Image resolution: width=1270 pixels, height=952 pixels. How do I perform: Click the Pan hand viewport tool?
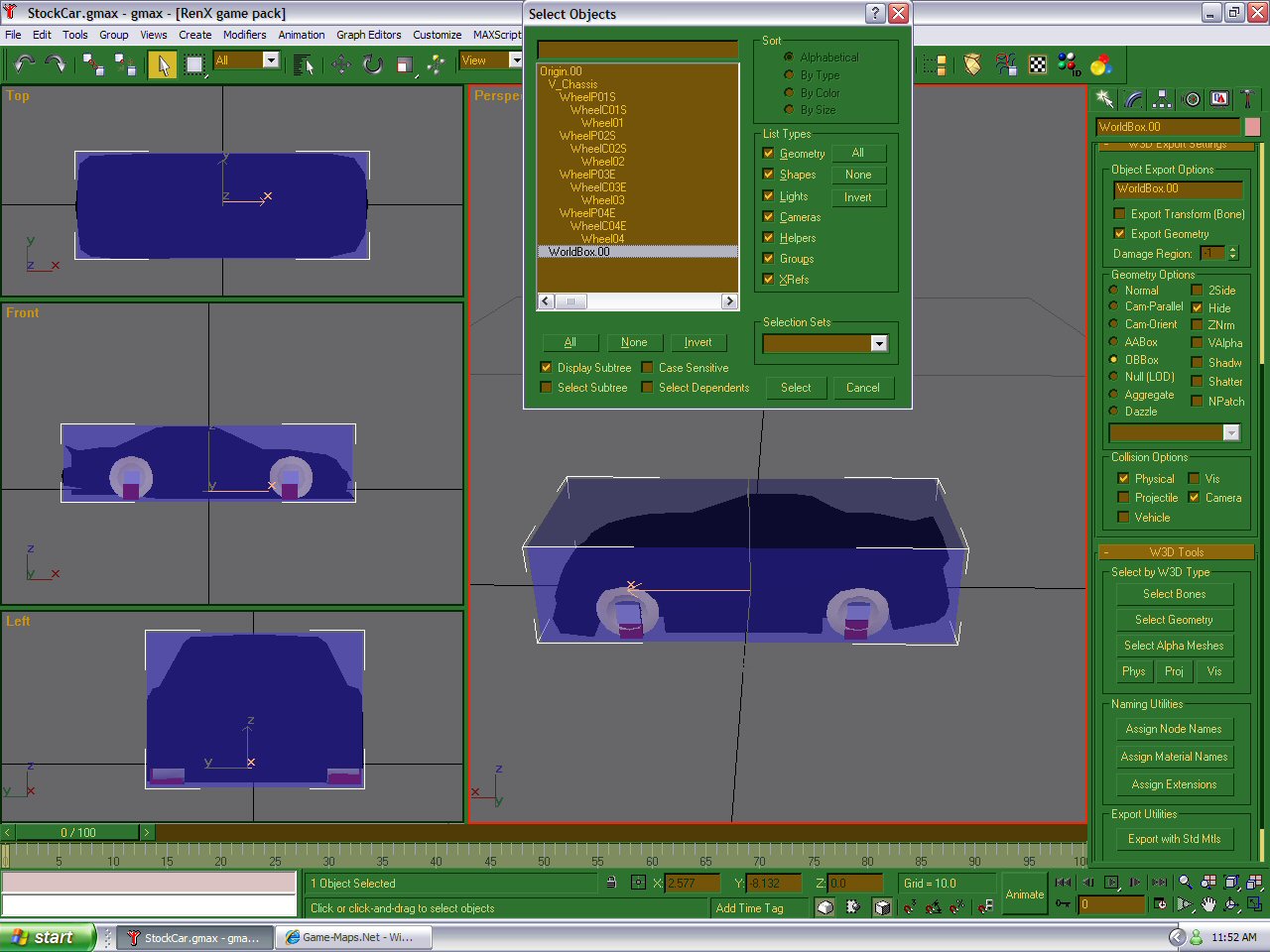pyautogui.click(x=1208, y=904)
